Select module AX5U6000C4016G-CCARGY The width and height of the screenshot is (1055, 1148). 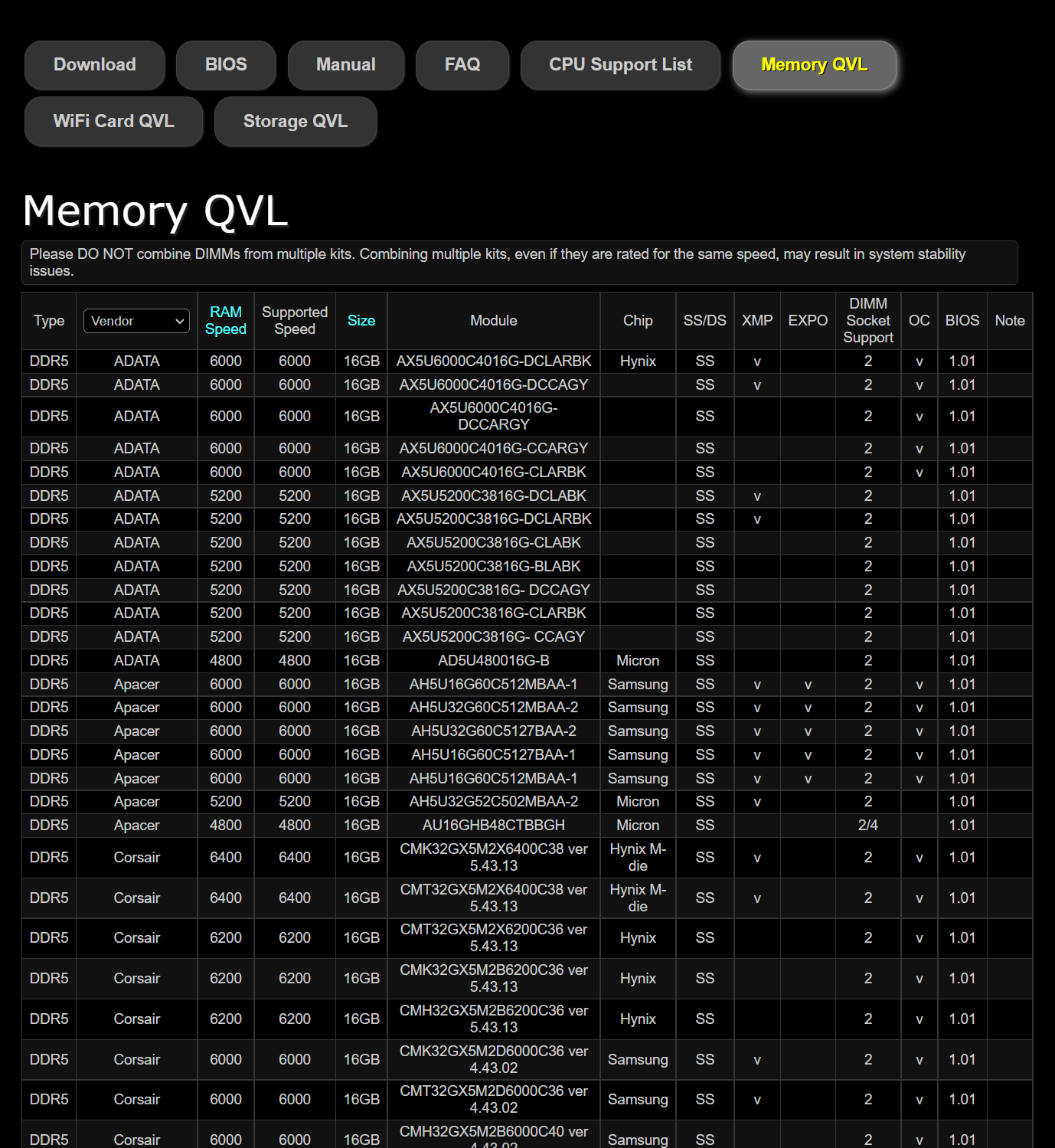pyautogui.click(x=494, y=449)
